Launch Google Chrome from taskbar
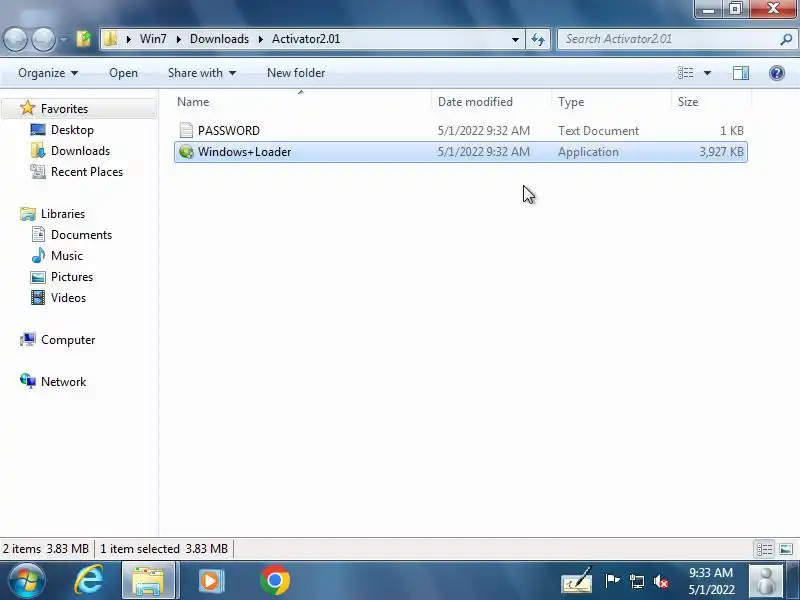This screenshot has height=600, width=800. tap(274, 581)
